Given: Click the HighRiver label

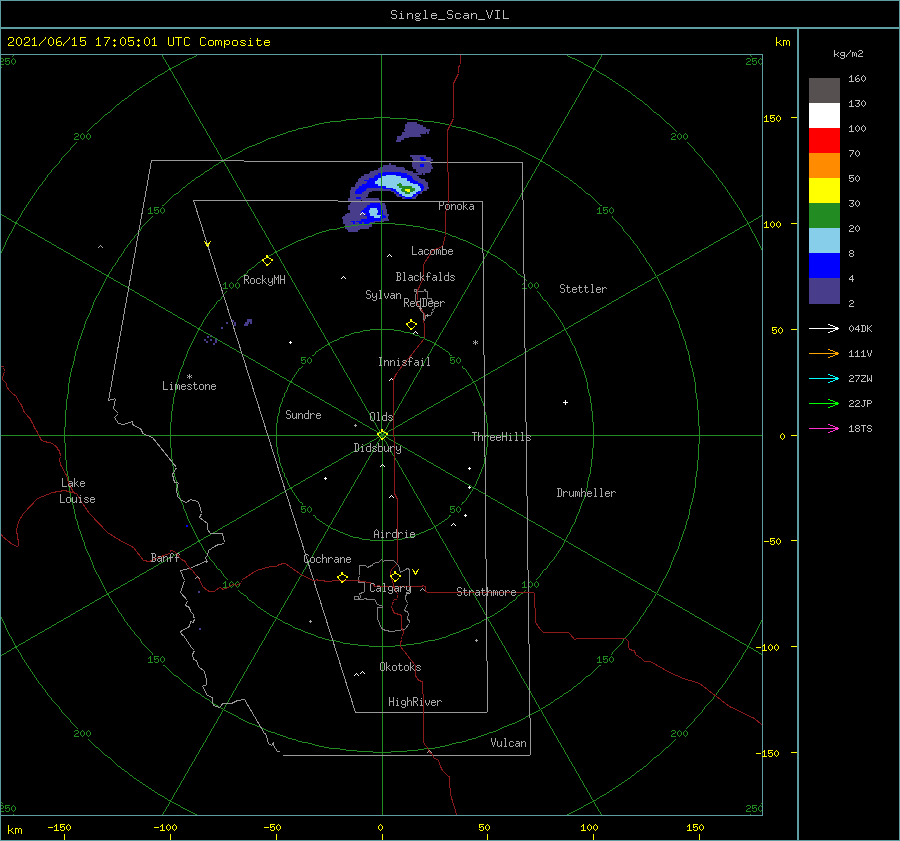Looking at the screenshot, I should click(x=415, y=702).
